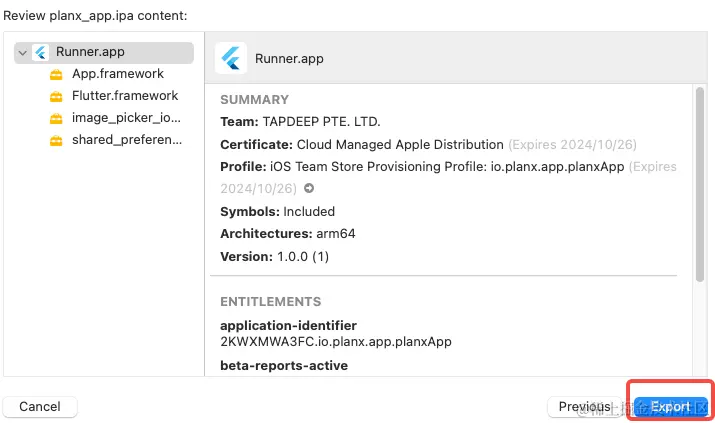Click the ENTITLEMENTS section heading
The image size is (715, 423).
point(270,302)
